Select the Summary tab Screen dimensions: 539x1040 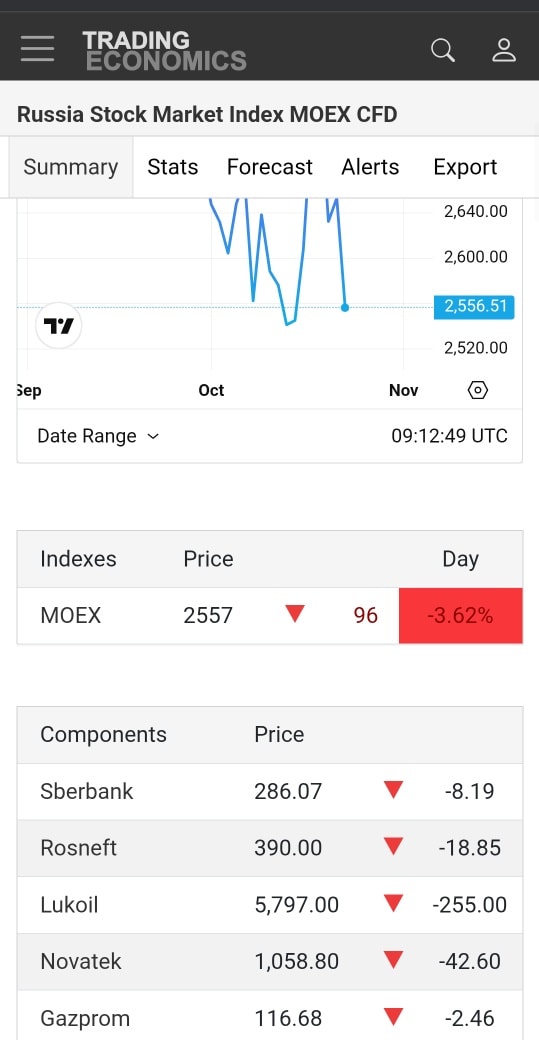[71, 167]
